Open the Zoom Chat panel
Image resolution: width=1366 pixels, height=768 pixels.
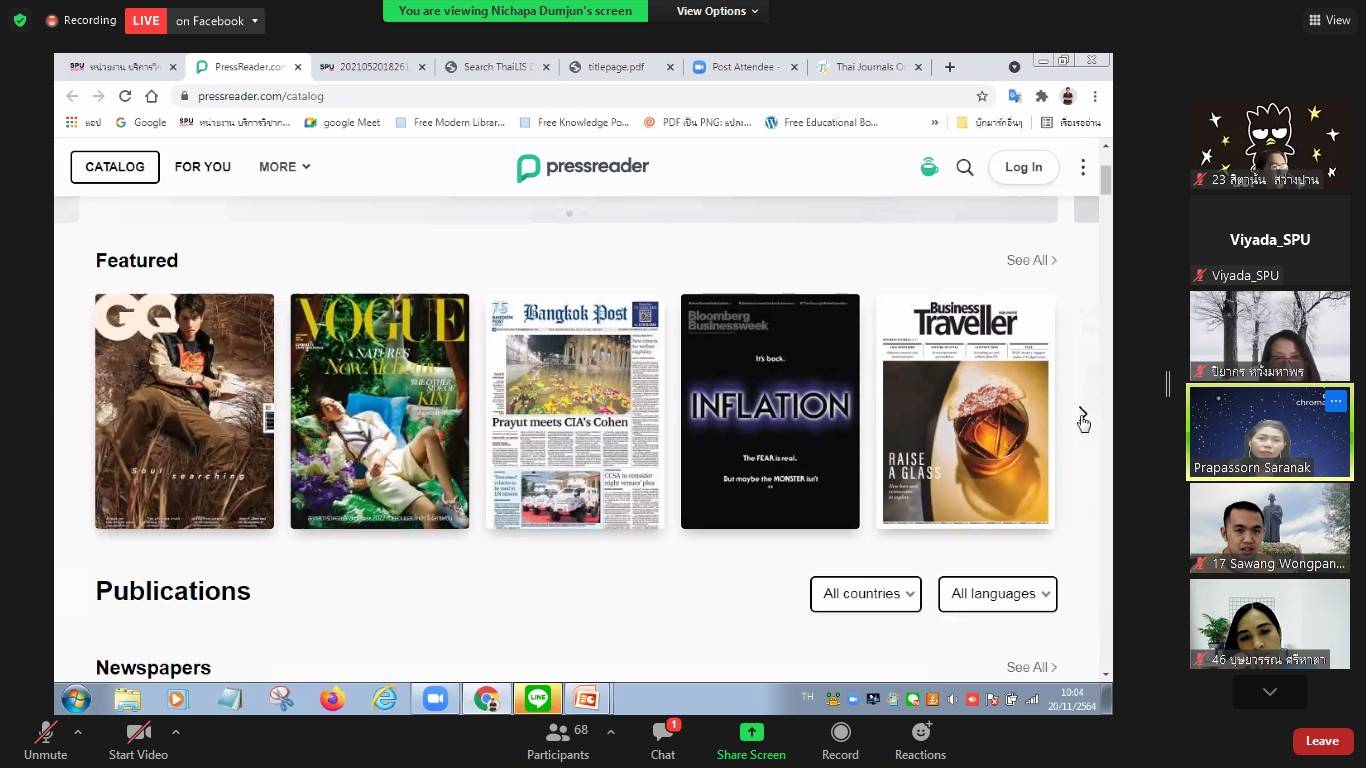[x=663, y=741]
